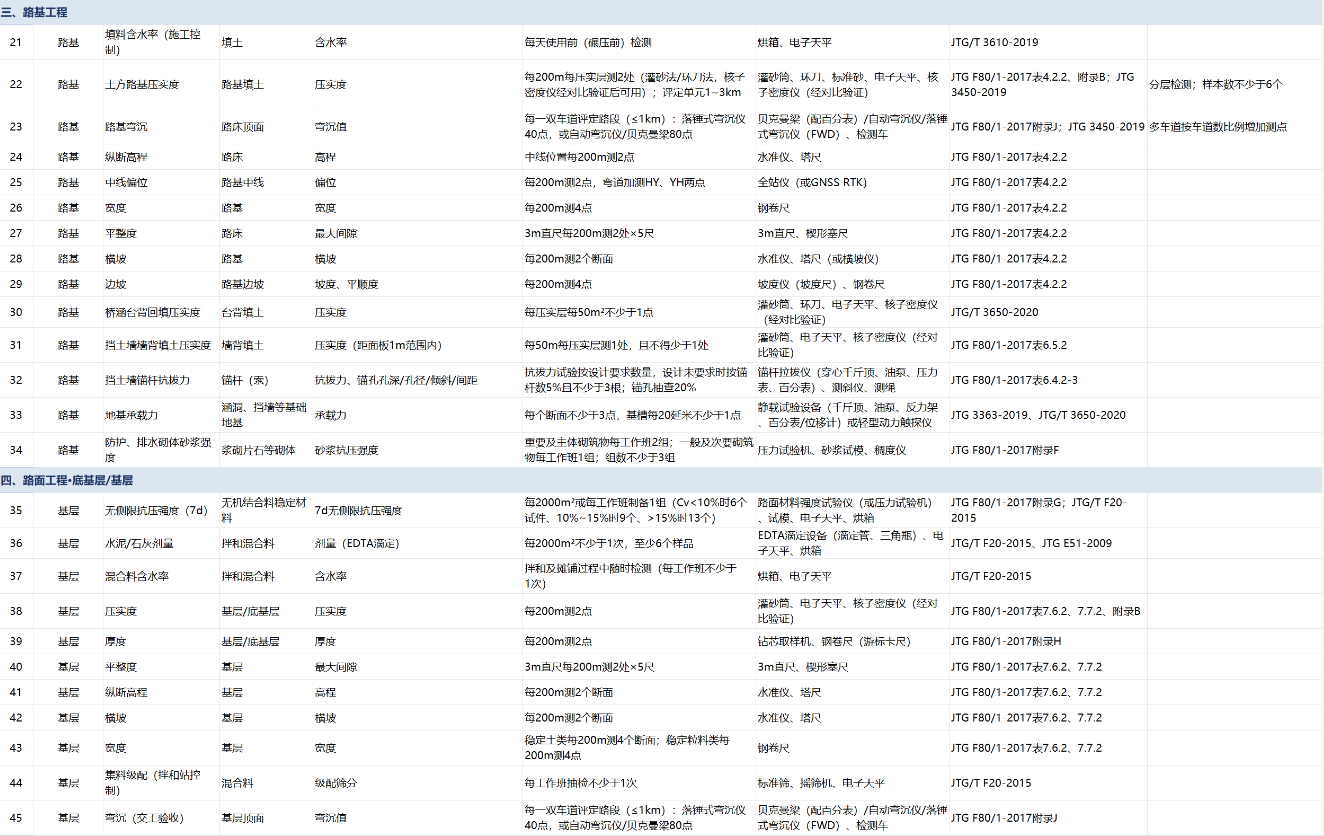The width and height of the screenshot is (1324, 836).
Task: Select the cell "路基边坡"
Action: tap(242, 285)
